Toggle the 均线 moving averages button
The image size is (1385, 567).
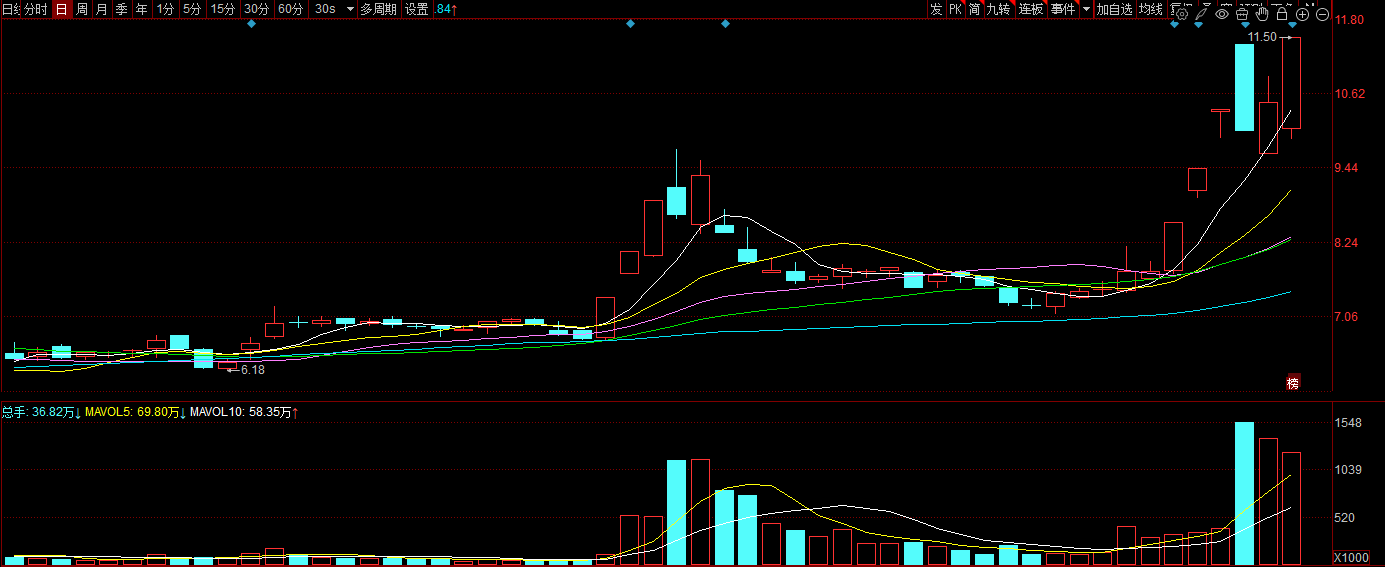tap(1151, 9)
